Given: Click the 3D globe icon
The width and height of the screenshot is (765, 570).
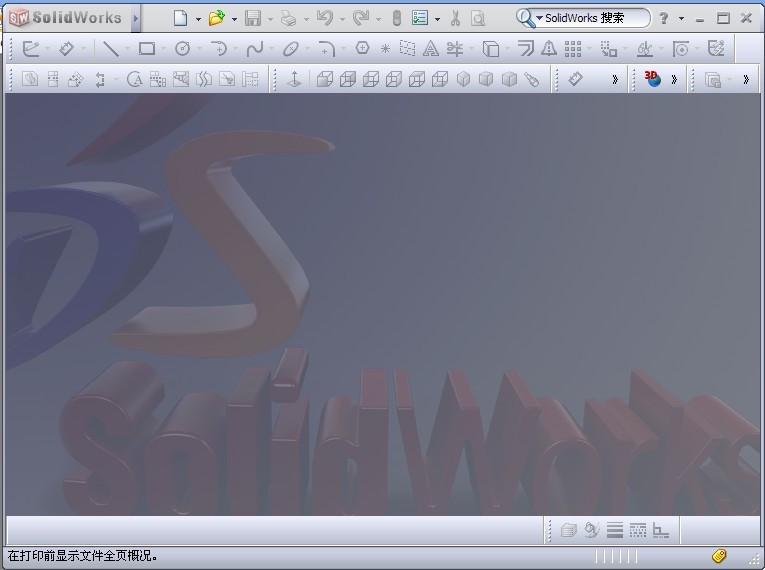Looking at the screenshot, I should pyautogui.click(x=653, y=79).
